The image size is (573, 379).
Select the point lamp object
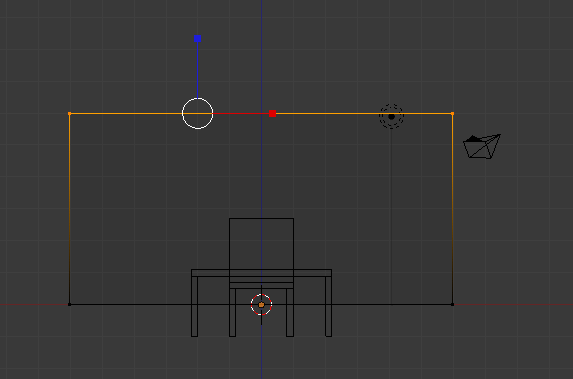391,117
